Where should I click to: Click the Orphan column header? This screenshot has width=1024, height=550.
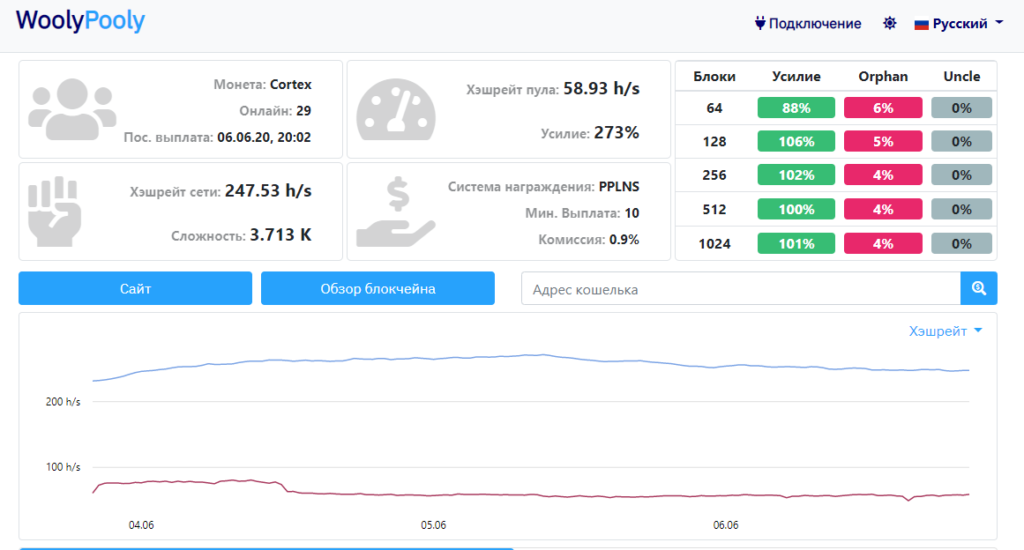tap(883, 76)
